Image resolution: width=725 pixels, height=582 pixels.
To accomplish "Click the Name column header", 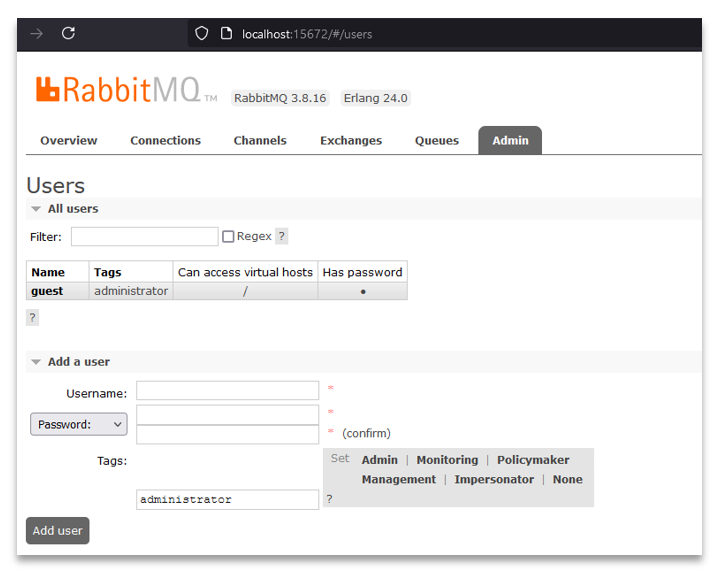I will (58, 272).
